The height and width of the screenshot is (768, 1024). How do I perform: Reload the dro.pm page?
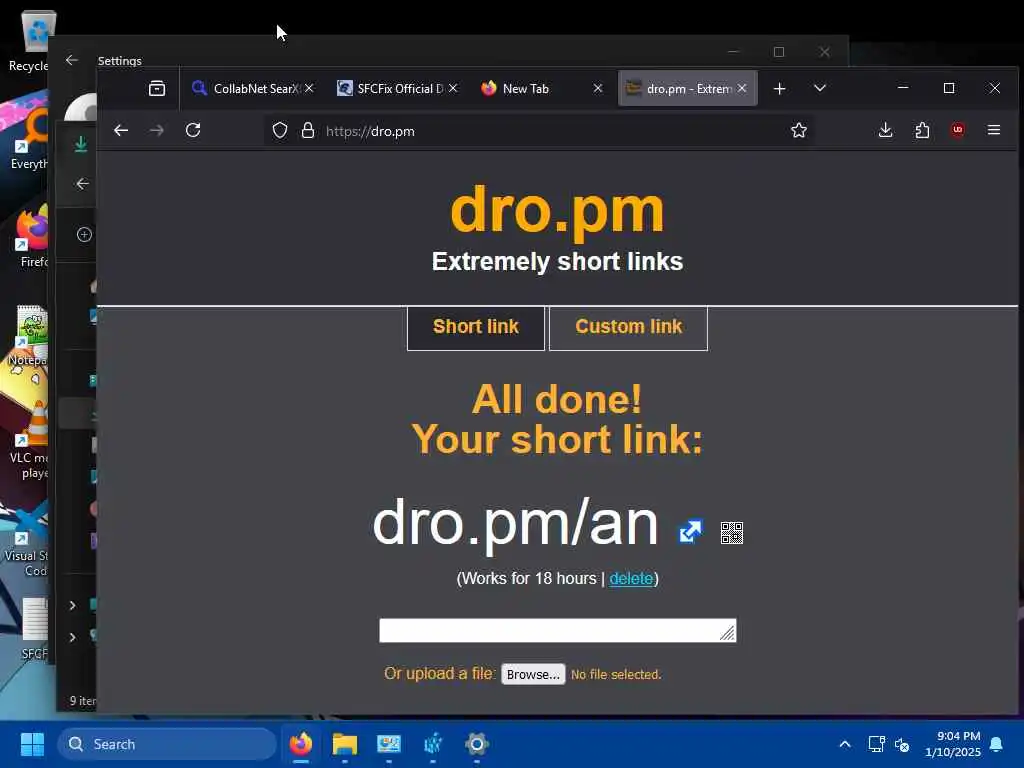[x=193, y=131]
